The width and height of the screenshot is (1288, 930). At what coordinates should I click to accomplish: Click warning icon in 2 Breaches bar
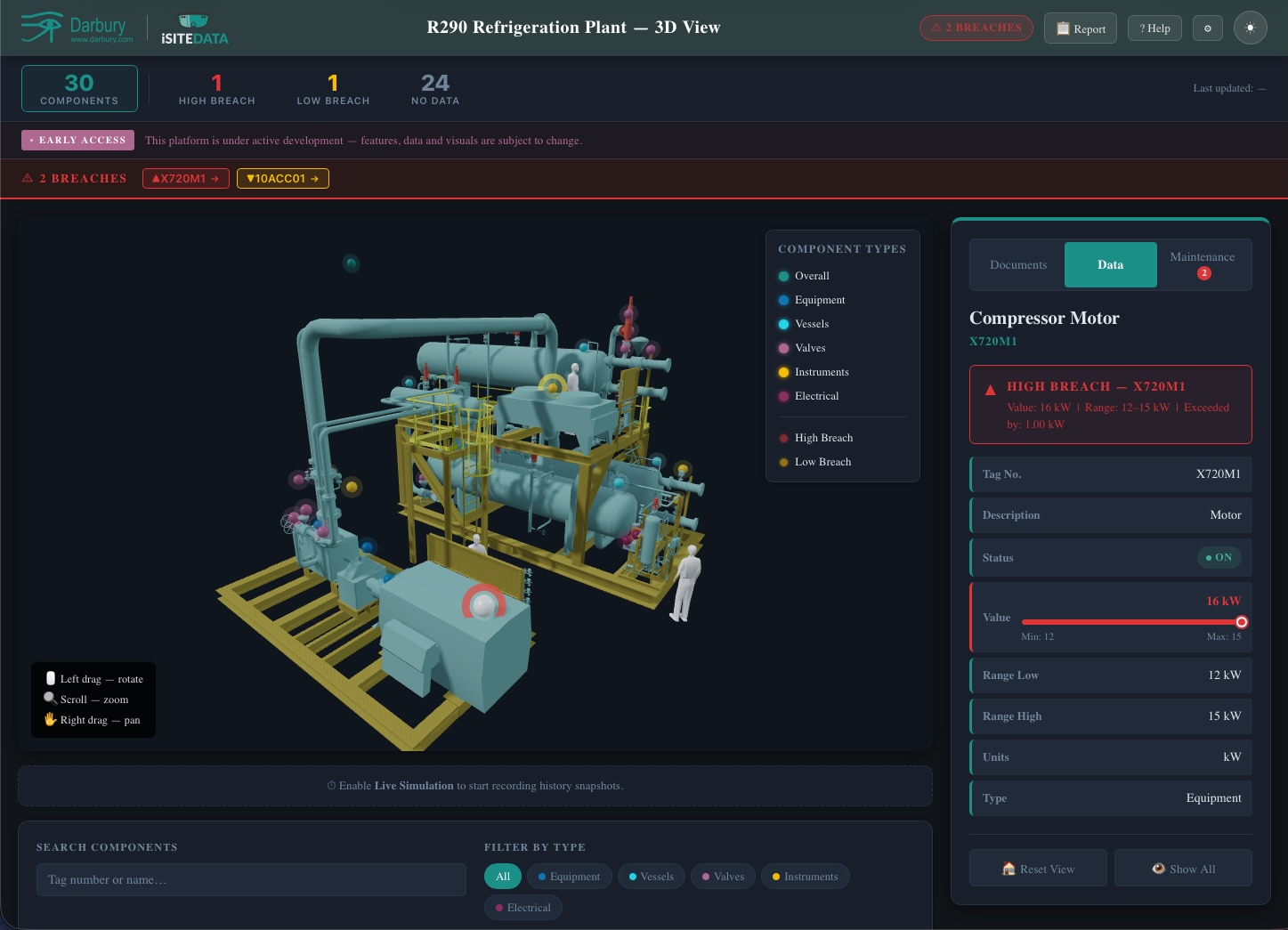coord(28,178)
